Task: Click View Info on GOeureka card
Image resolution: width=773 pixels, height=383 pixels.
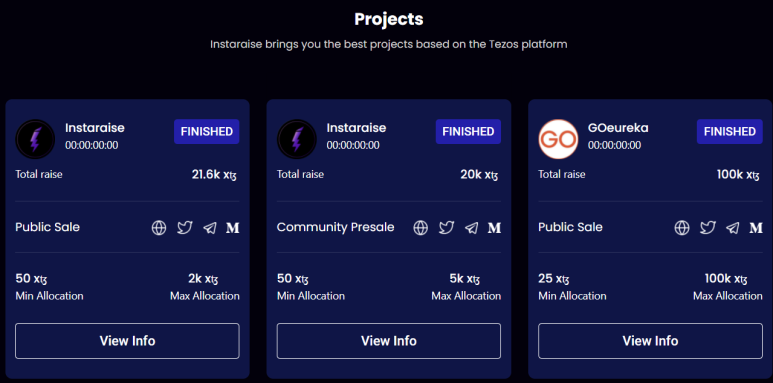Action: [x=650, y=341]
